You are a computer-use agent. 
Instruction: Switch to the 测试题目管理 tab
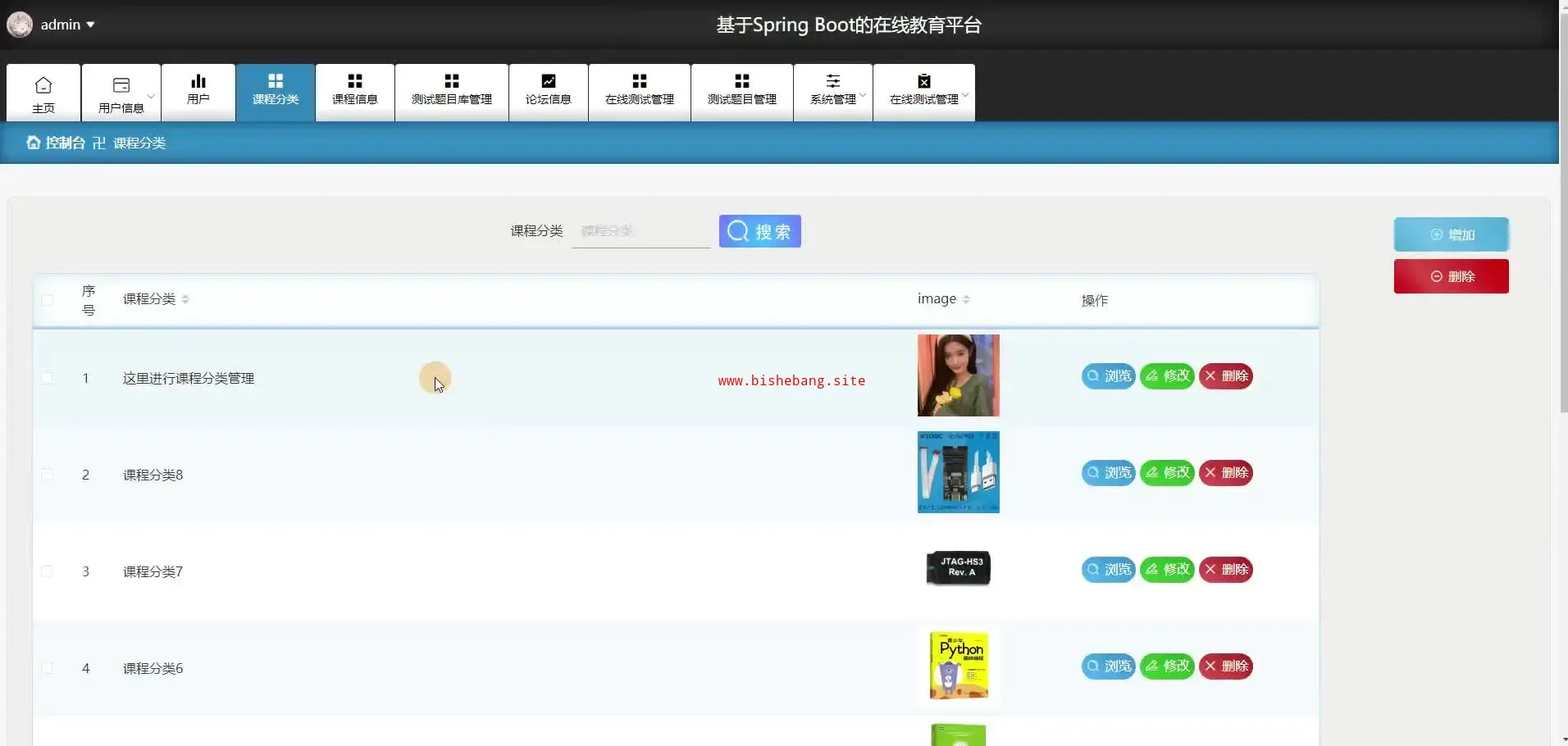pos(741,92)
